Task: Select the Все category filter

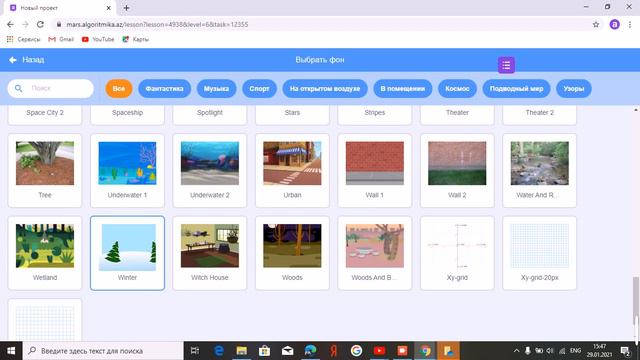Action: [119, 89]
